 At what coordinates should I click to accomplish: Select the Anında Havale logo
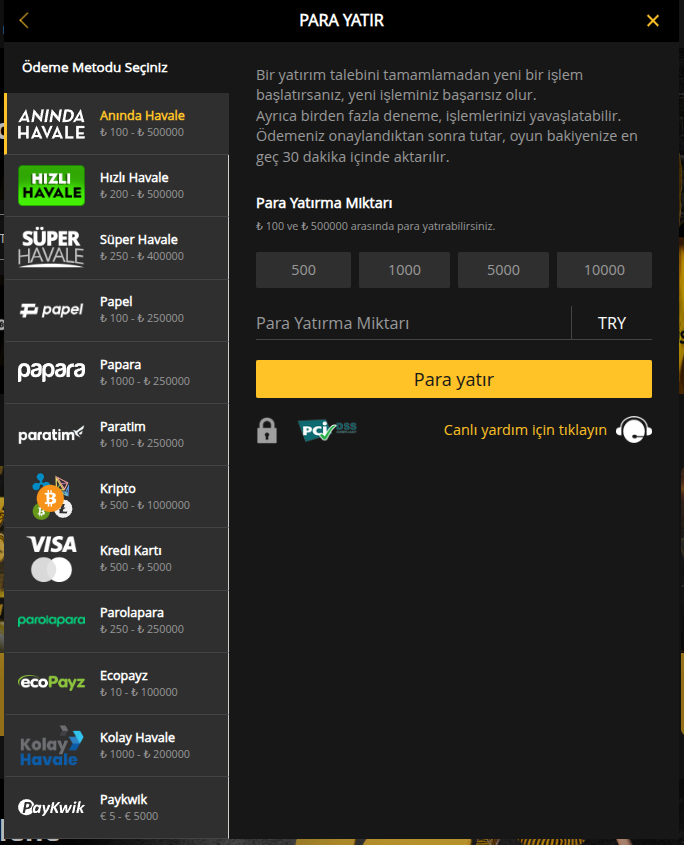point(51,124)
